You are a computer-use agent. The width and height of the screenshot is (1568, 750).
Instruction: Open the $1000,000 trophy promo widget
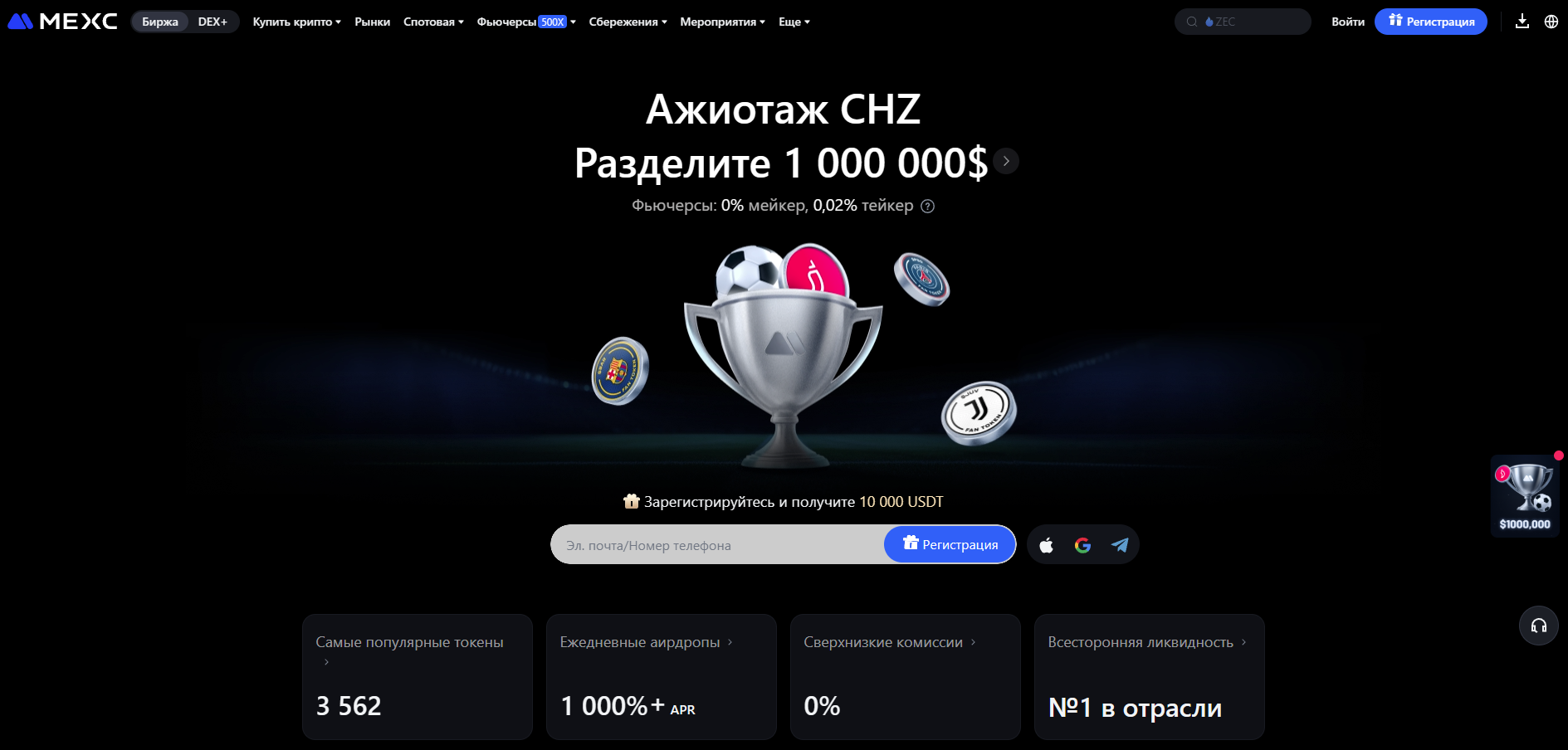click(1525, 495)
